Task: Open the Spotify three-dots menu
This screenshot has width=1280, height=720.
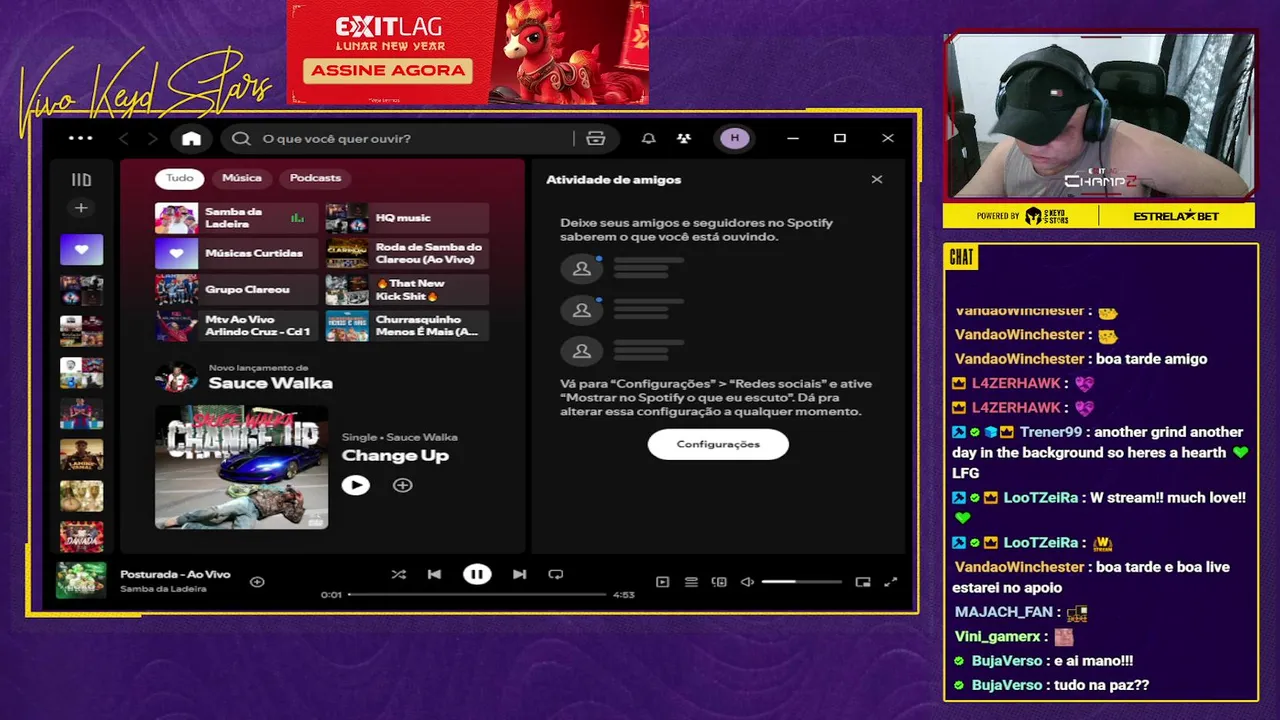Action: 80,138
